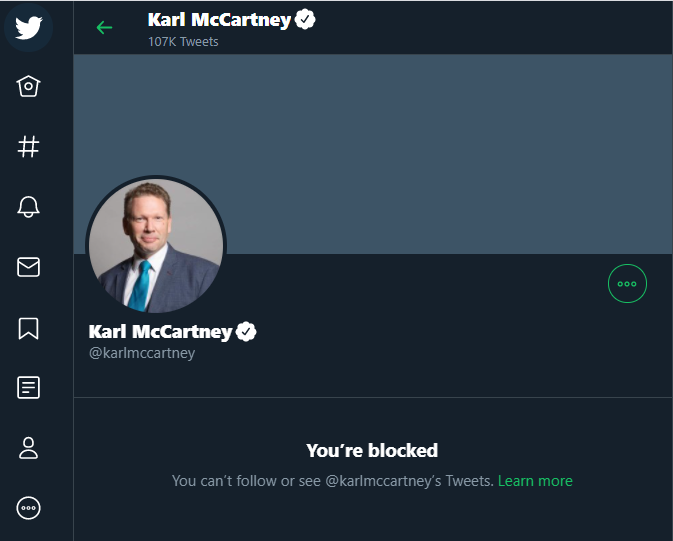The image size is (673, 541).
Task: Click the verified badge in the top bar
Action: 305,19
